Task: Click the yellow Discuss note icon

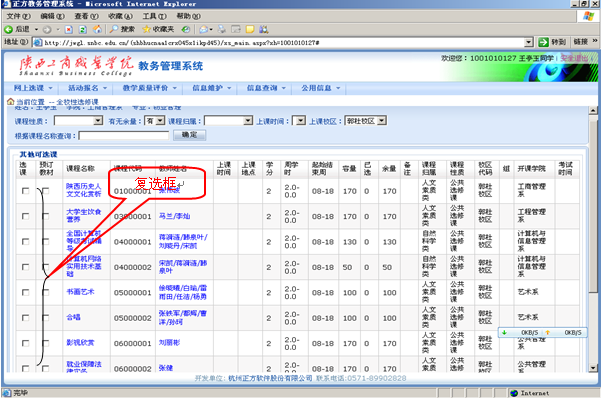Action: (x=250, y=29)
